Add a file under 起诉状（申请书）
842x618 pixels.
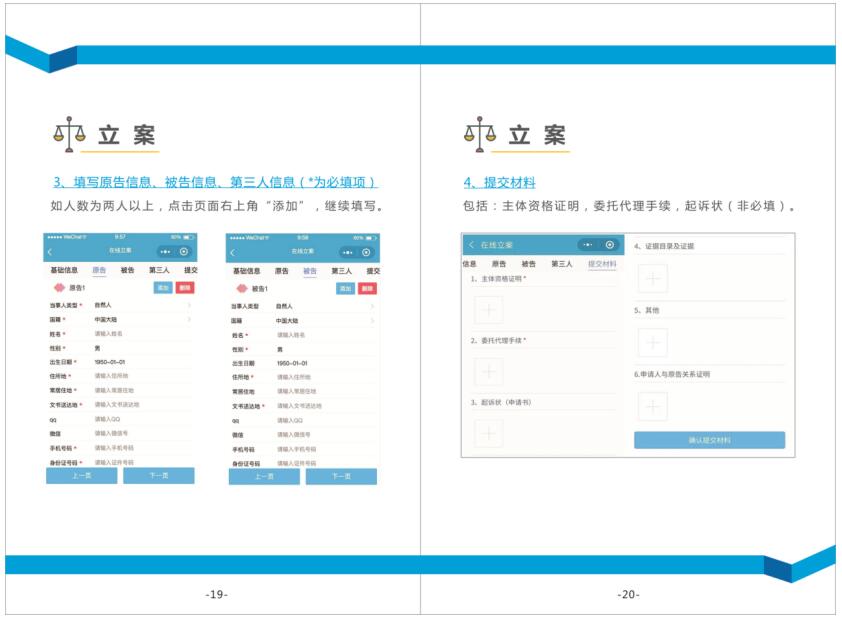coord(488,433)
